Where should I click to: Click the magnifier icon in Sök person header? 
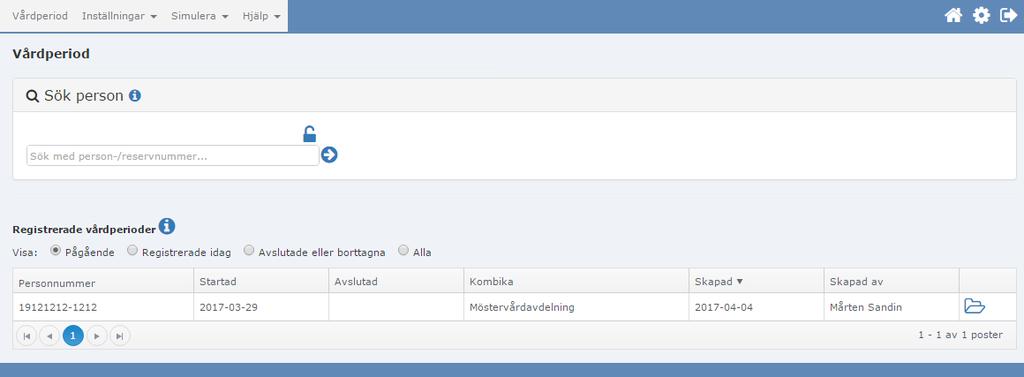point(32,96)
